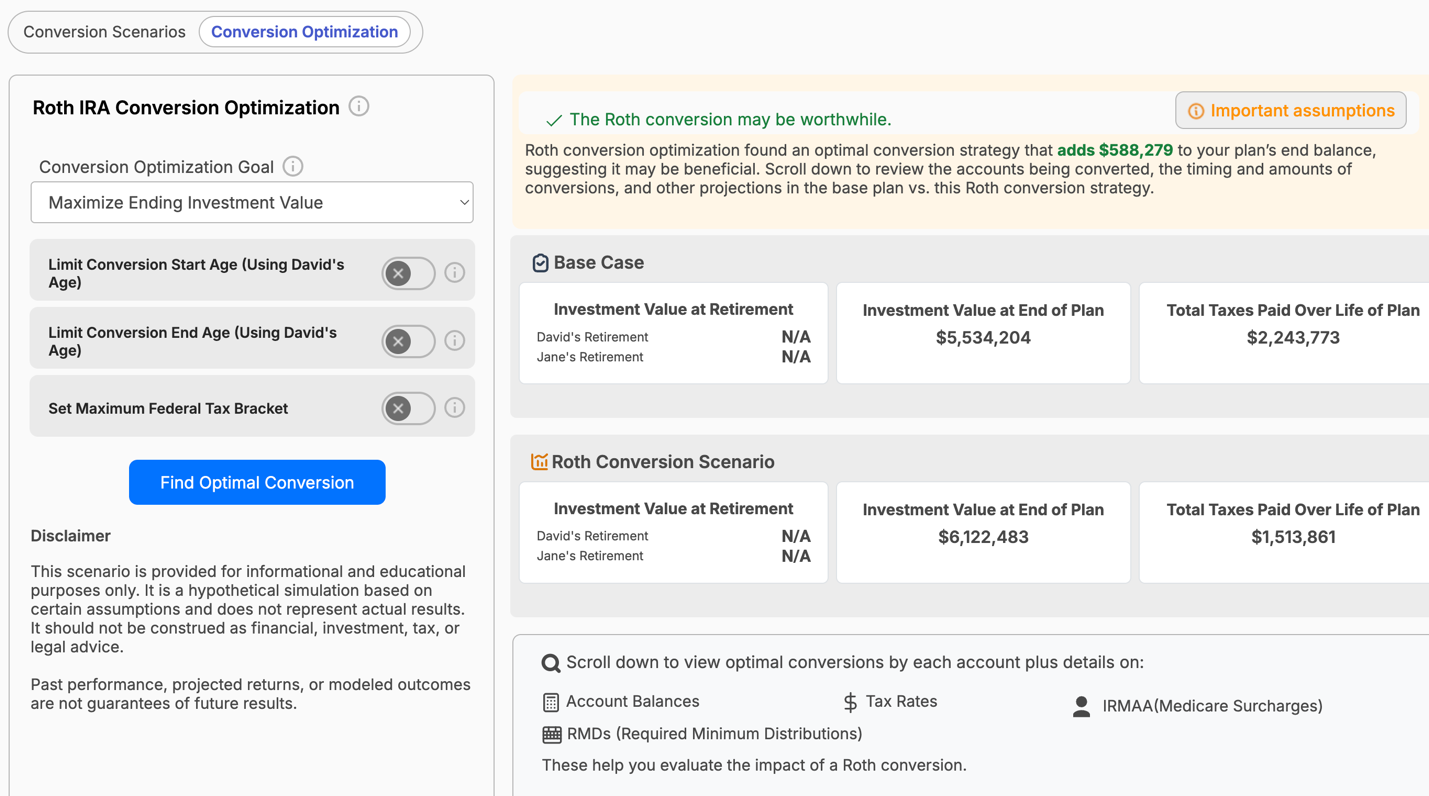Open Important assumptions
1429x796 pixels.
pyautogui.click(x=1290, y=110)
